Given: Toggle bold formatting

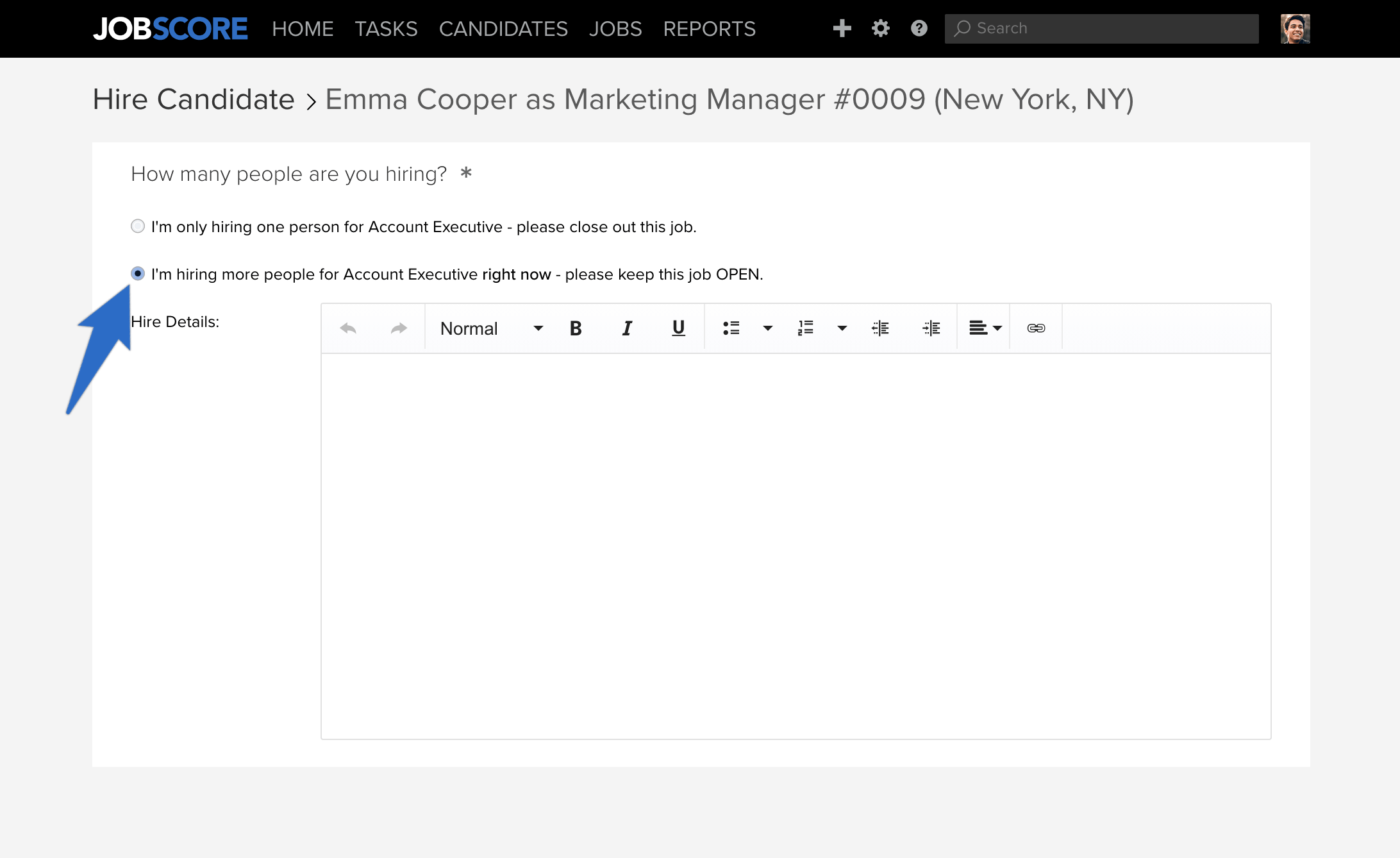Looking at the screenshot, I should [x=576, y=328].
